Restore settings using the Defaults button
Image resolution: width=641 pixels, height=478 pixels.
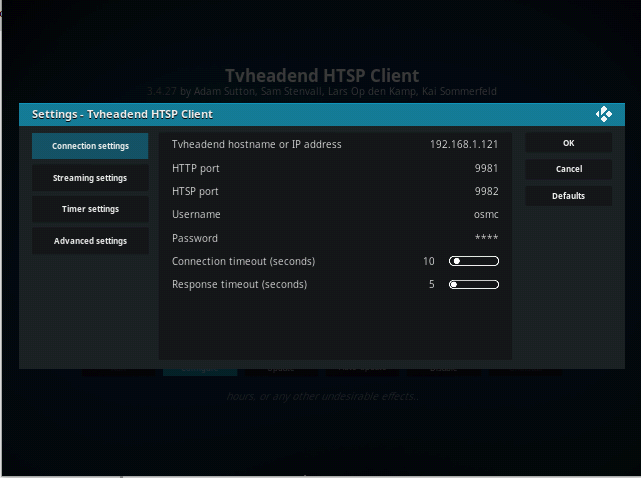(568, 196)
